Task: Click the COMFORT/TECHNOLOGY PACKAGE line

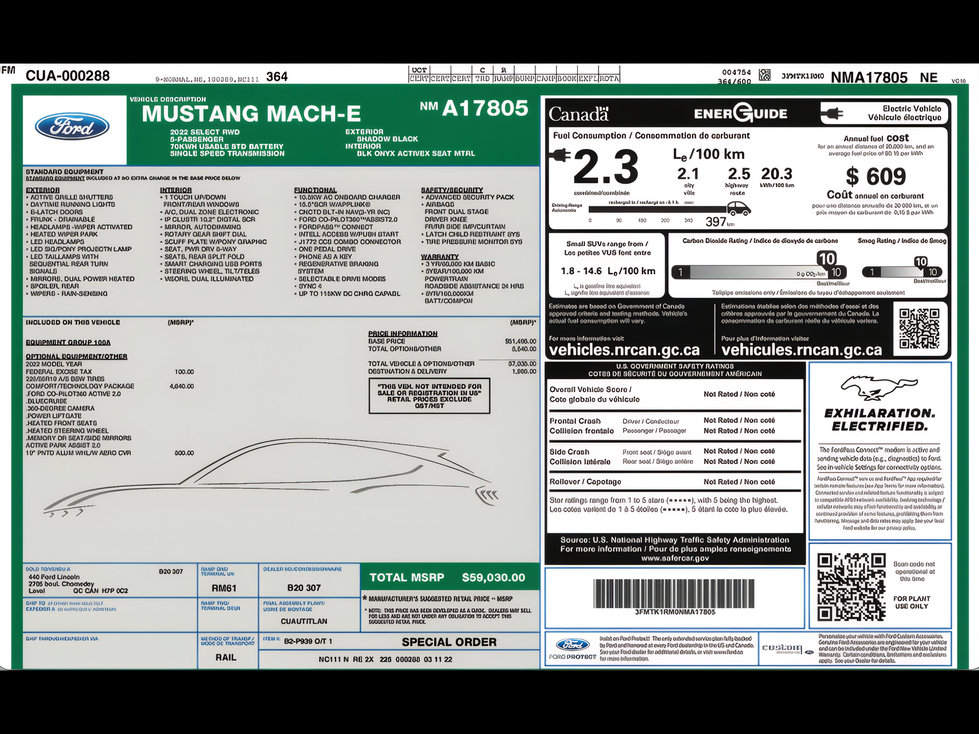Action: point(110,386)
